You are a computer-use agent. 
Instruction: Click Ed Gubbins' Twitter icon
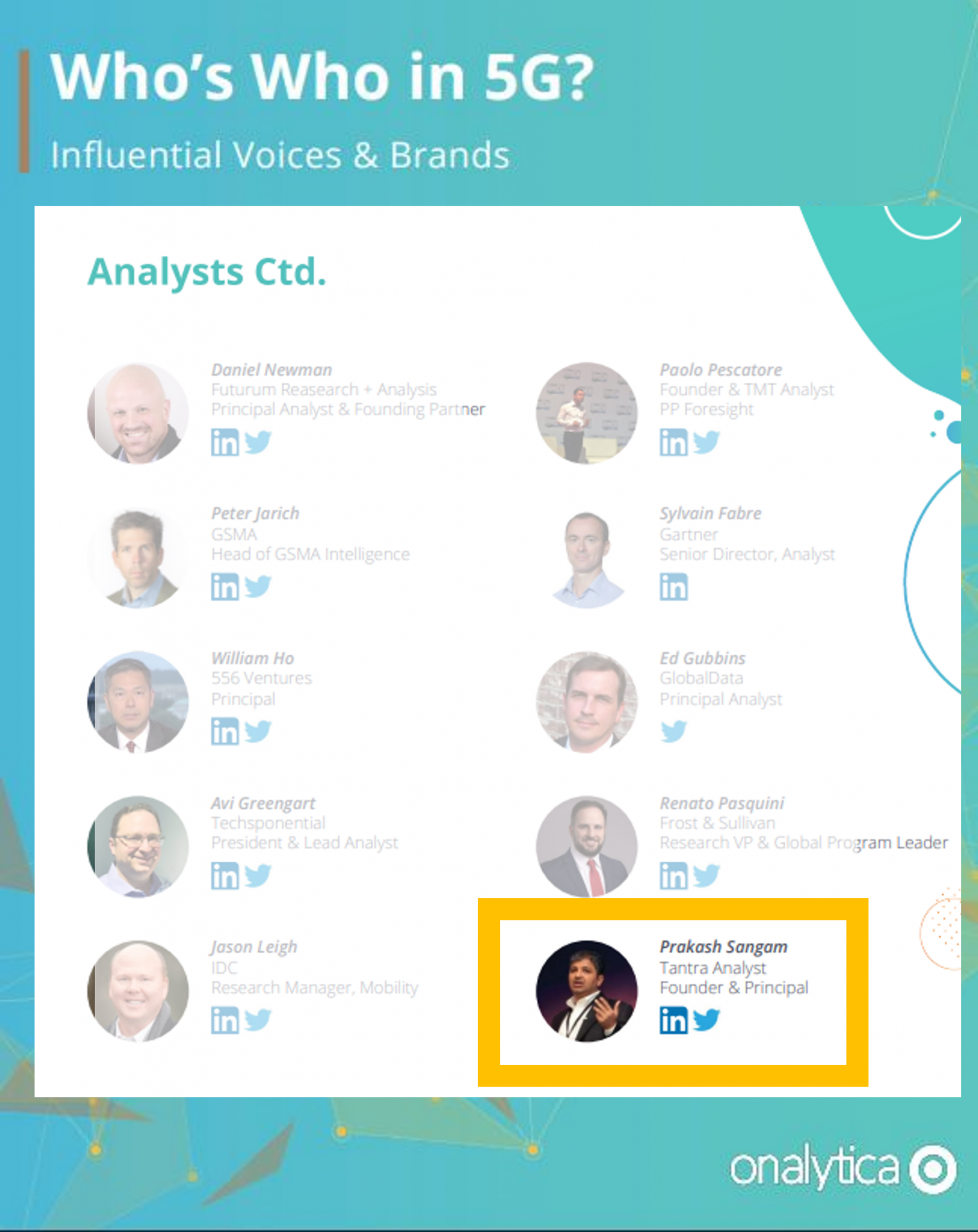tap(674, 731)
